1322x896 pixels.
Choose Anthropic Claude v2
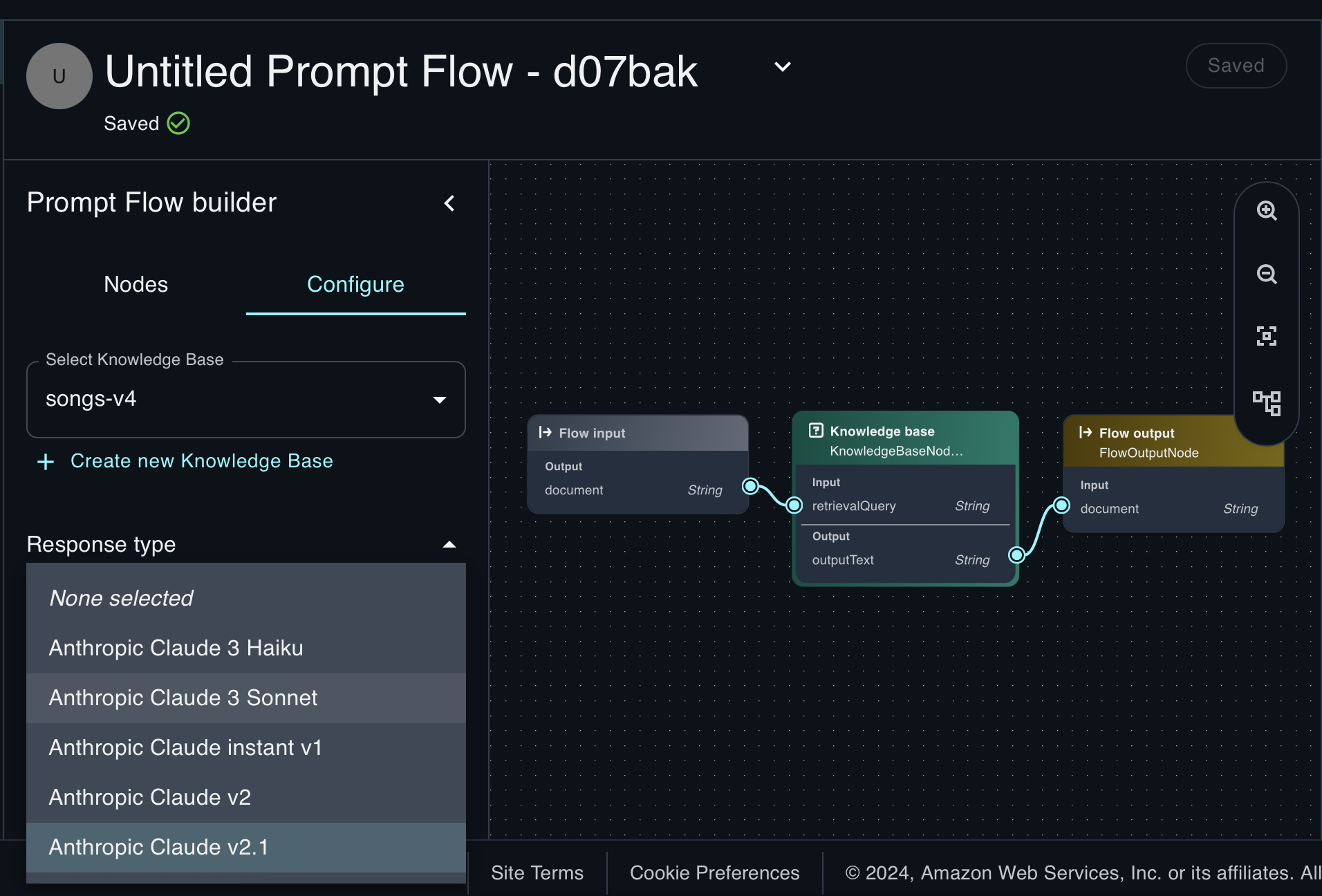pos(246,798)
